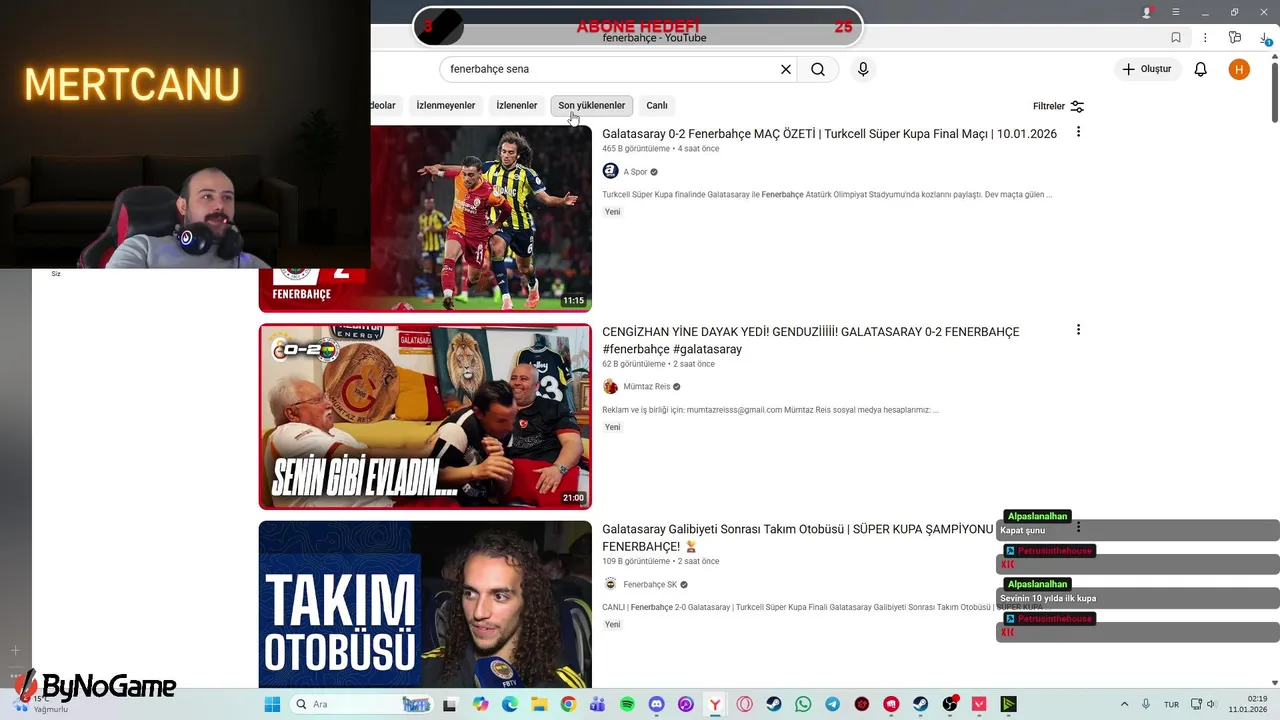
Task: Open the browser extensions icon
Action: point(1235,37)
